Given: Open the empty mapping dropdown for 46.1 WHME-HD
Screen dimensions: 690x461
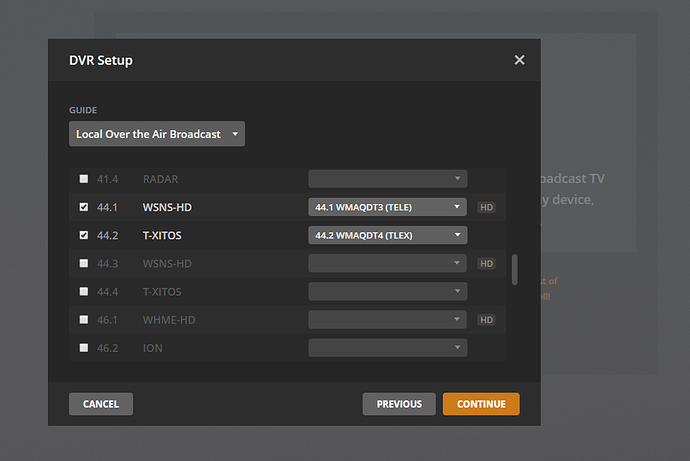Looking at the screenshot, I should 388,319.
